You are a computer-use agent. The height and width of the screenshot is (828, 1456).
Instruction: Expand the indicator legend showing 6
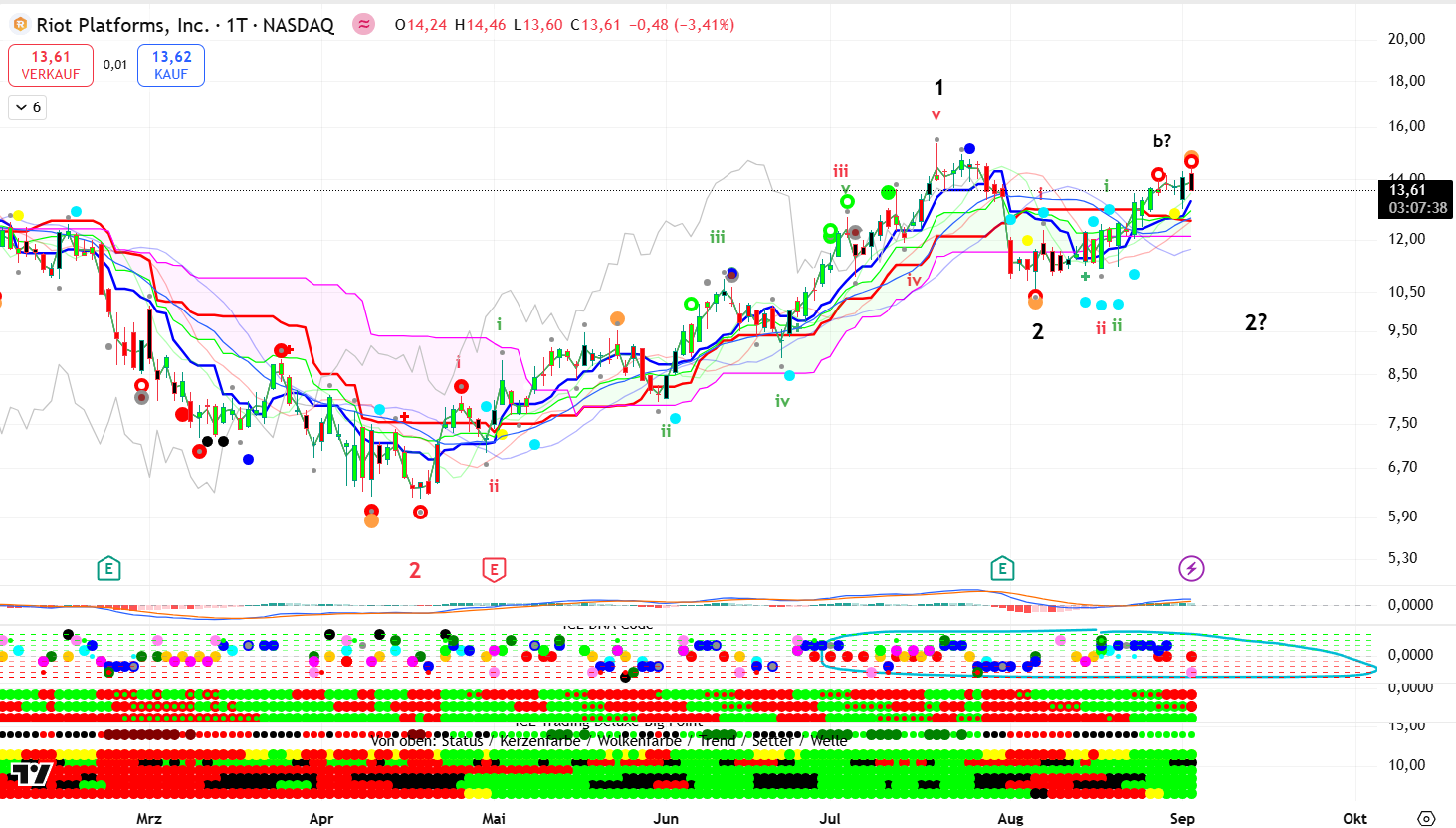tap(28, 107)
